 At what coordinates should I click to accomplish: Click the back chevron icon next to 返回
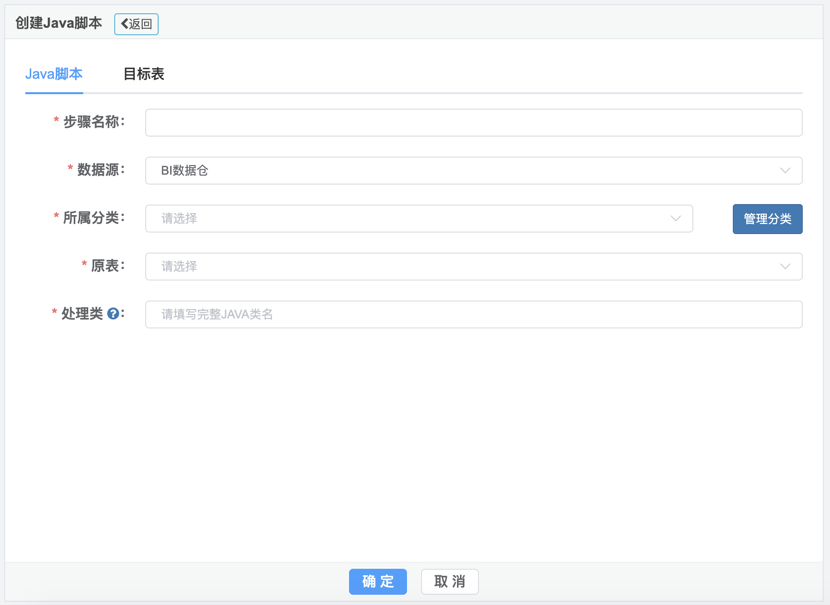pos(125,24)
